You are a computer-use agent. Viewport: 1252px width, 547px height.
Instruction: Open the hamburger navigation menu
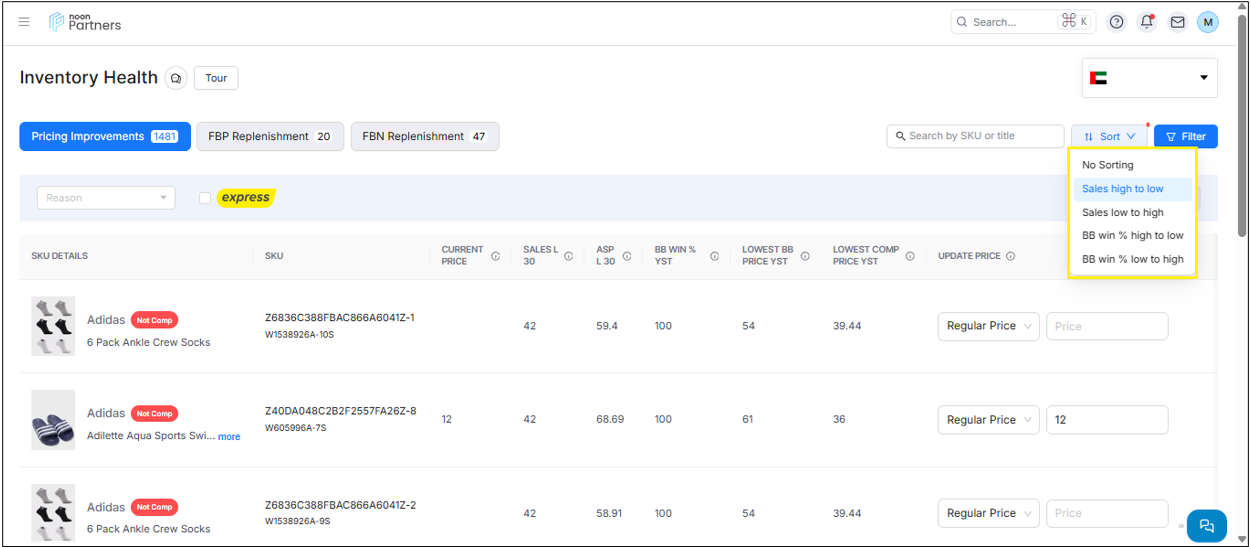pos(24,22)
